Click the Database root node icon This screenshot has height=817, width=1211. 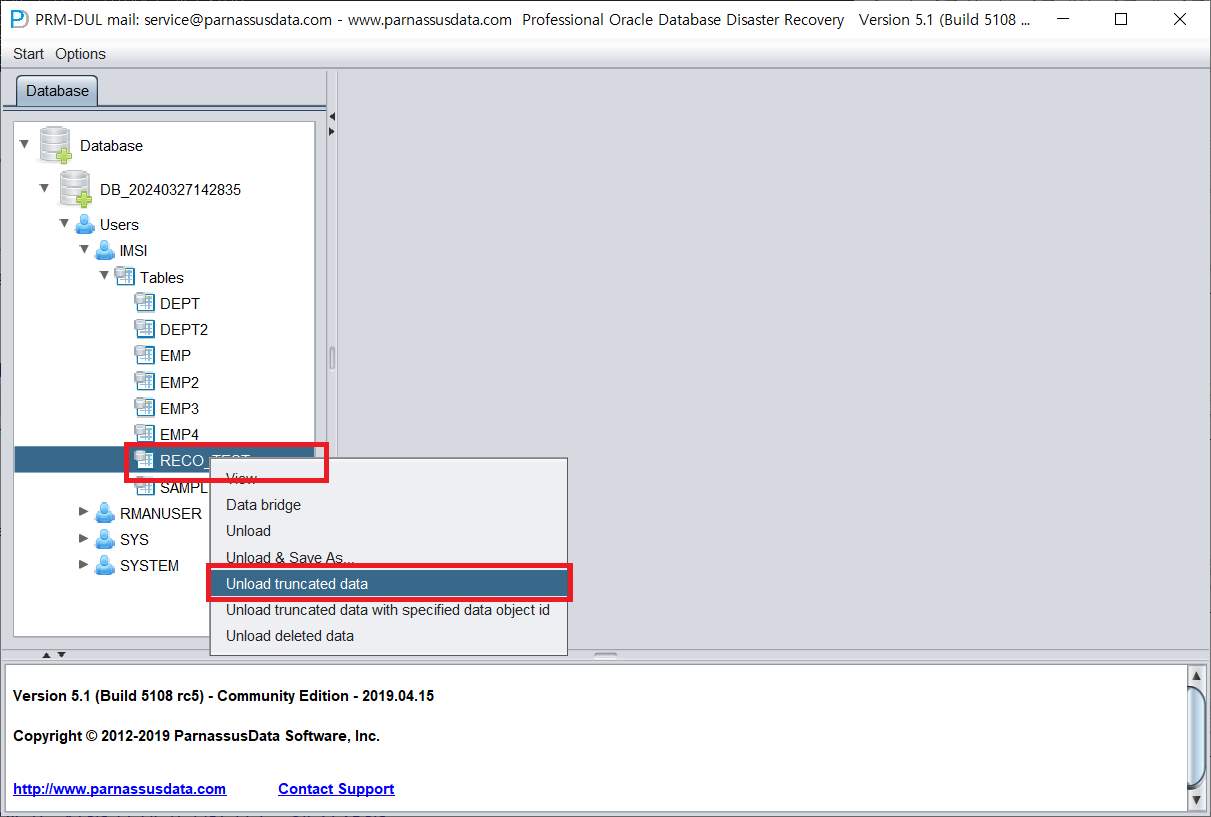point(56,145)
